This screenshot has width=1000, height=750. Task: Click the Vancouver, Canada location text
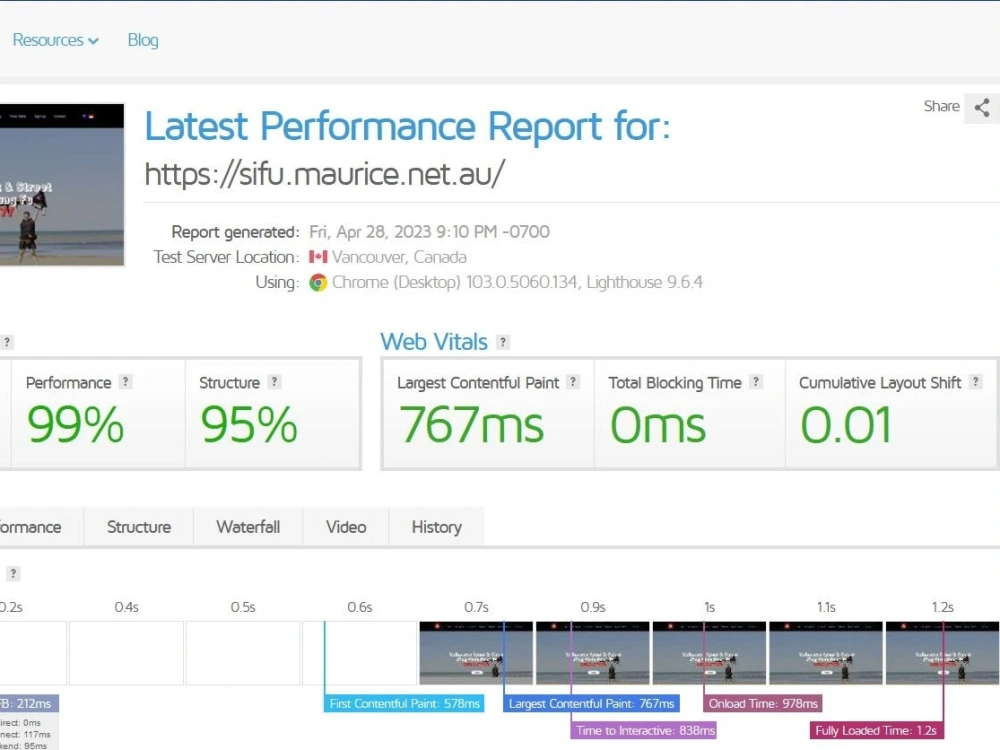[x=399, y=257]
